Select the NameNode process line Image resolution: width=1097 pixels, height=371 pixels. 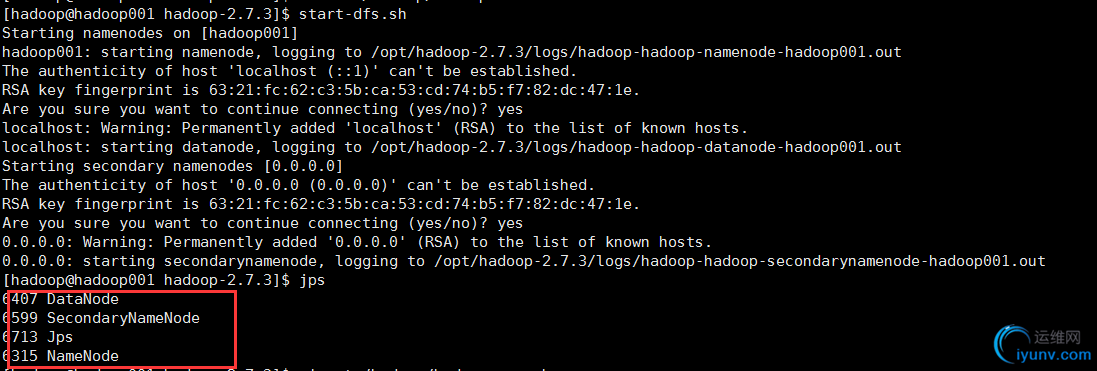[61, 356]
